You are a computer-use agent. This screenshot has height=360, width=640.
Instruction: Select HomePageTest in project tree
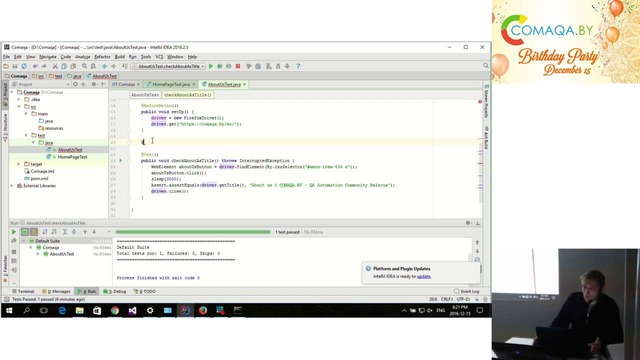pyautogui.click(x=72, y=157)
